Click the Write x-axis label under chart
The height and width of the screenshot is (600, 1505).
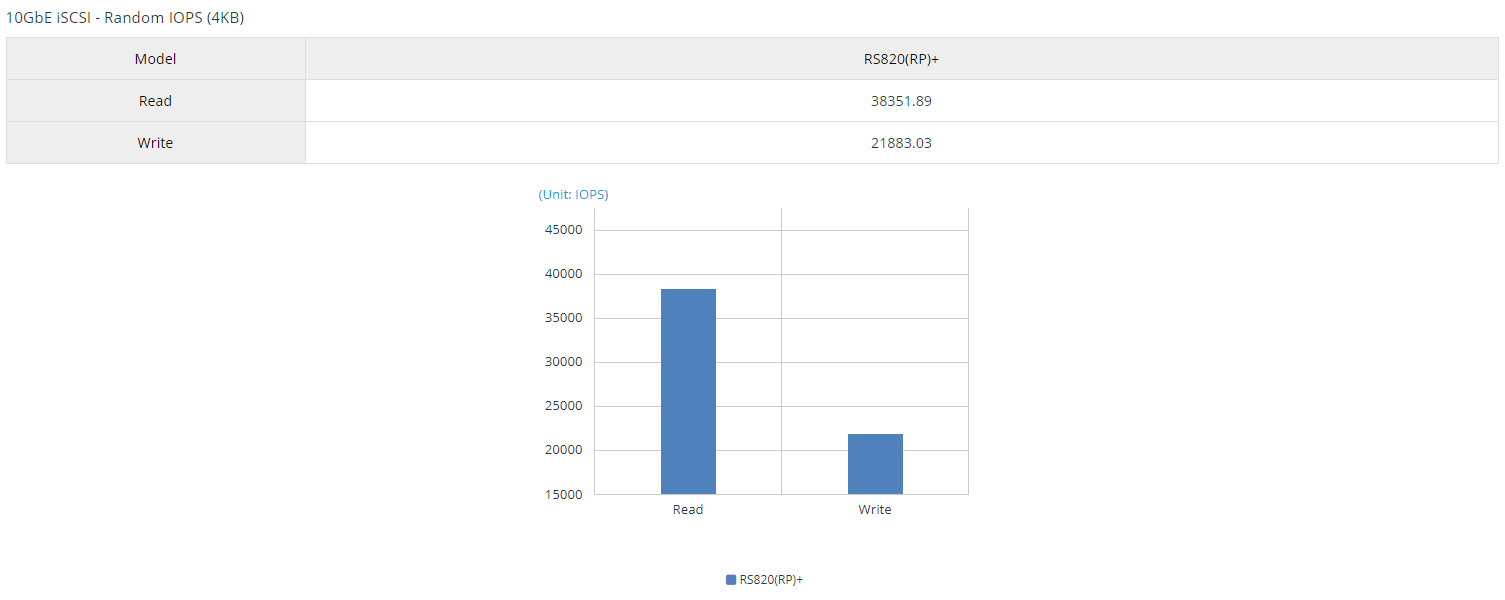point(875,510)
